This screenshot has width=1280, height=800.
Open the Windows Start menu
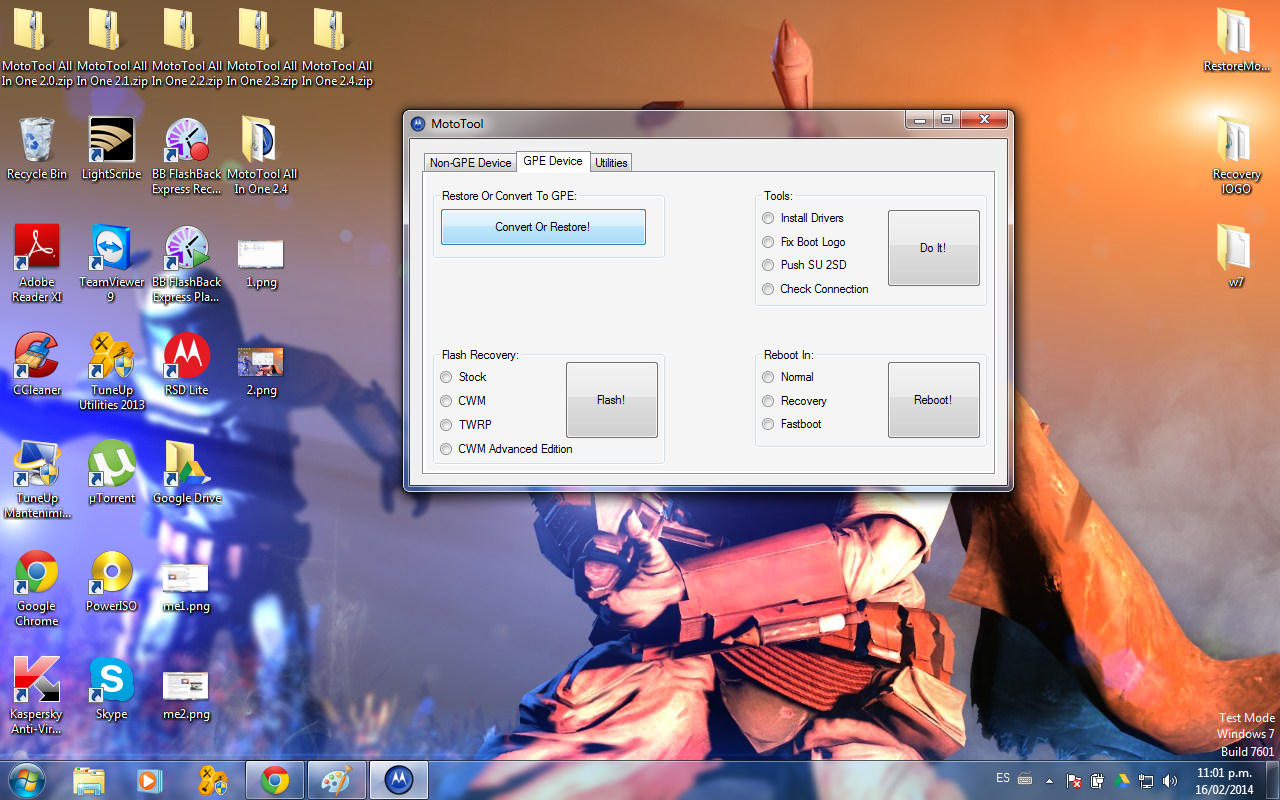(x=26, y=779)
